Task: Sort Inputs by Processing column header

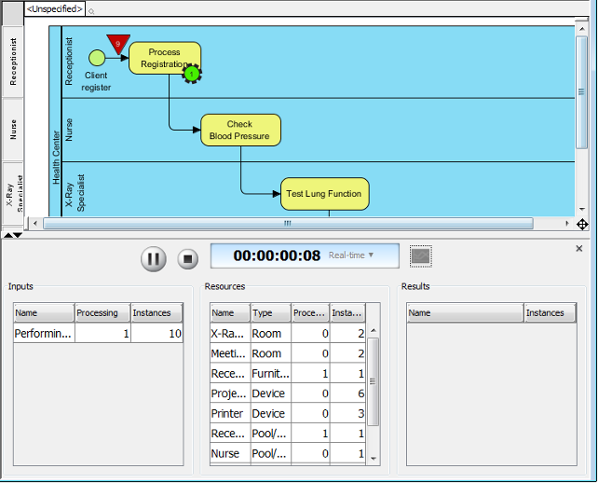Action: (102, 313)
